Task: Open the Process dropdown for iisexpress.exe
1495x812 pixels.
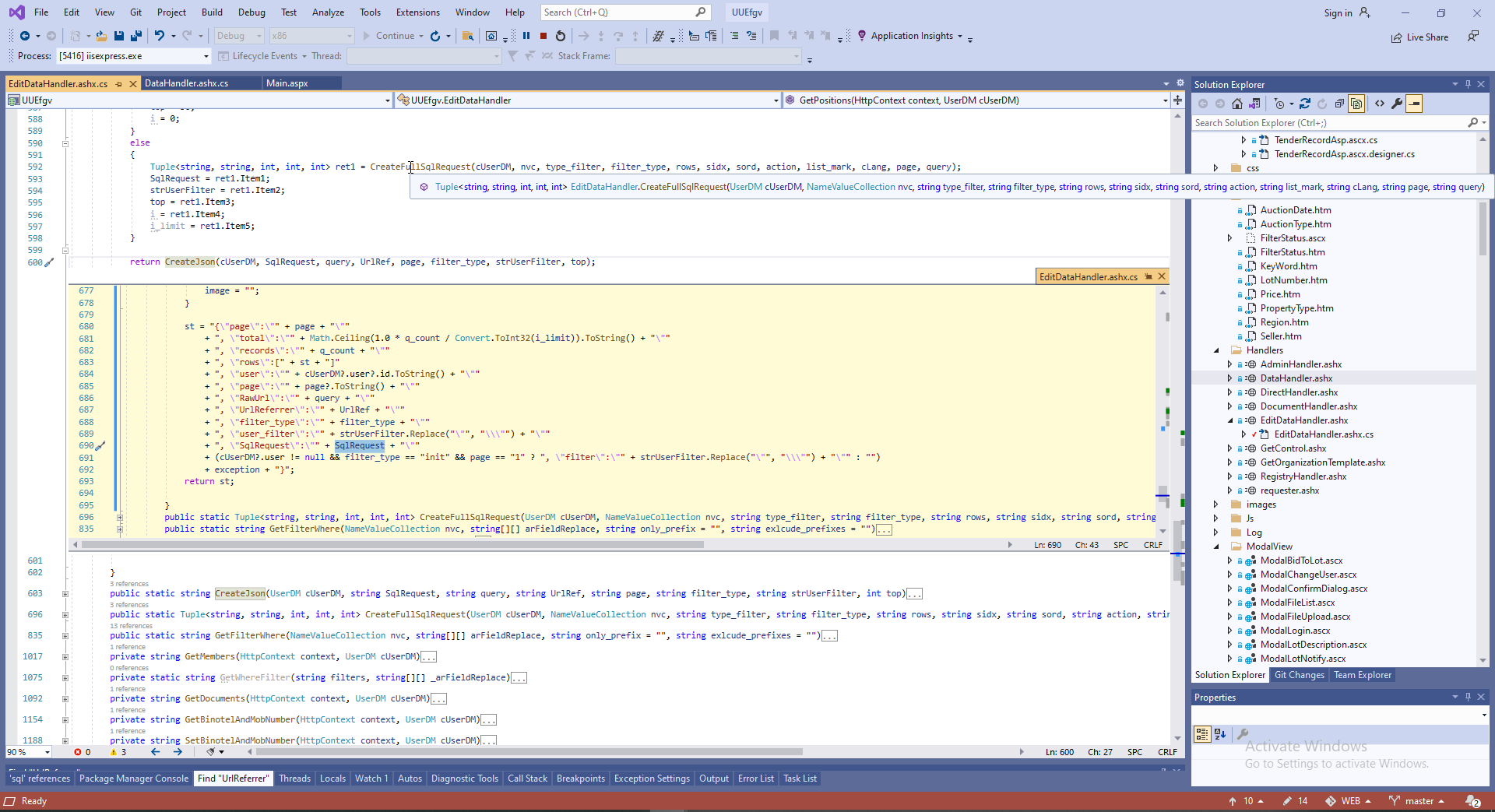Action: pyautogui.click(x=206, y=56)
